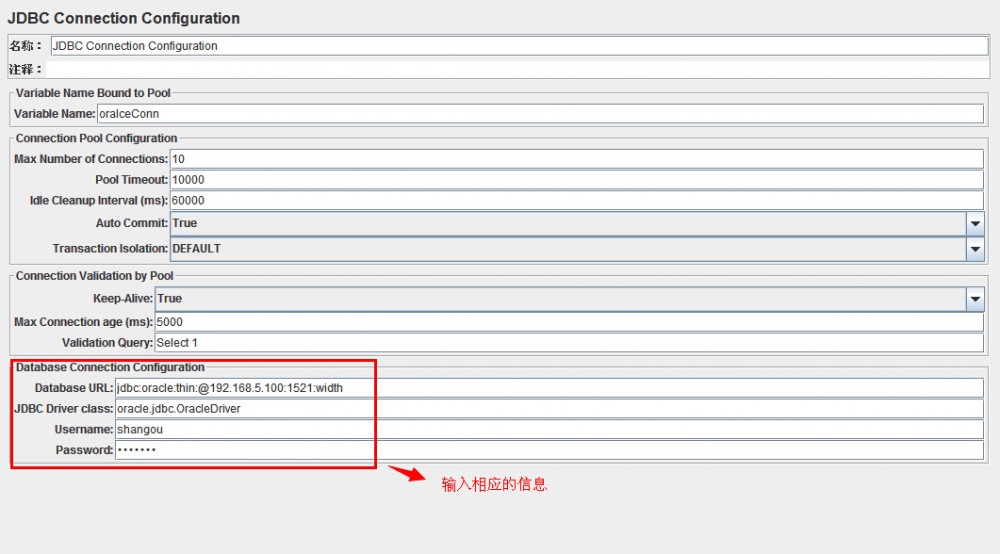
Task: Click the name field showing JDBC Connection Configuration
Action: 519,46
